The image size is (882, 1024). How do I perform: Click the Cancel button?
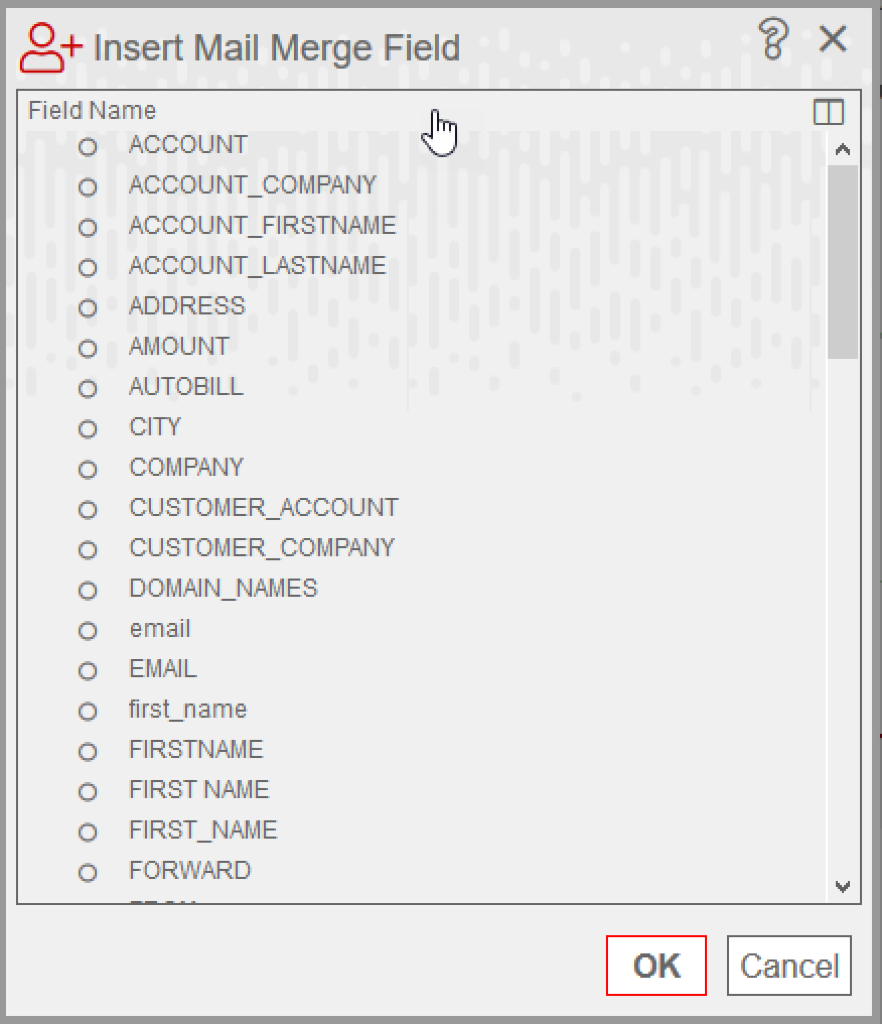(789, 965)
